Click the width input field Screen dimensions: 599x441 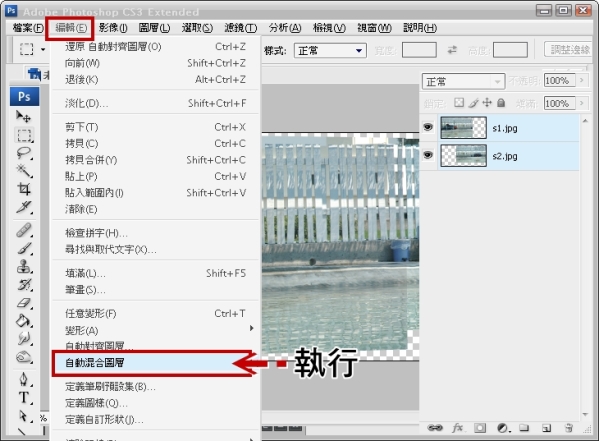pos(419,50)
